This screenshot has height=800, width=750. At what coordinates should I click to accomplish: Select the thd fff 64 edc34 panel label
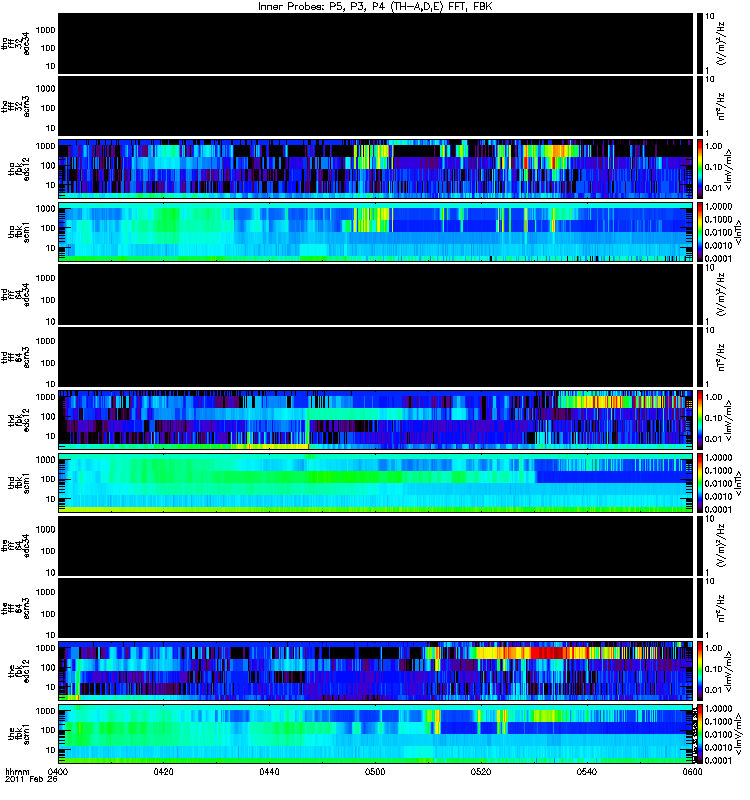pyautogui.click(x=15, y=295)
